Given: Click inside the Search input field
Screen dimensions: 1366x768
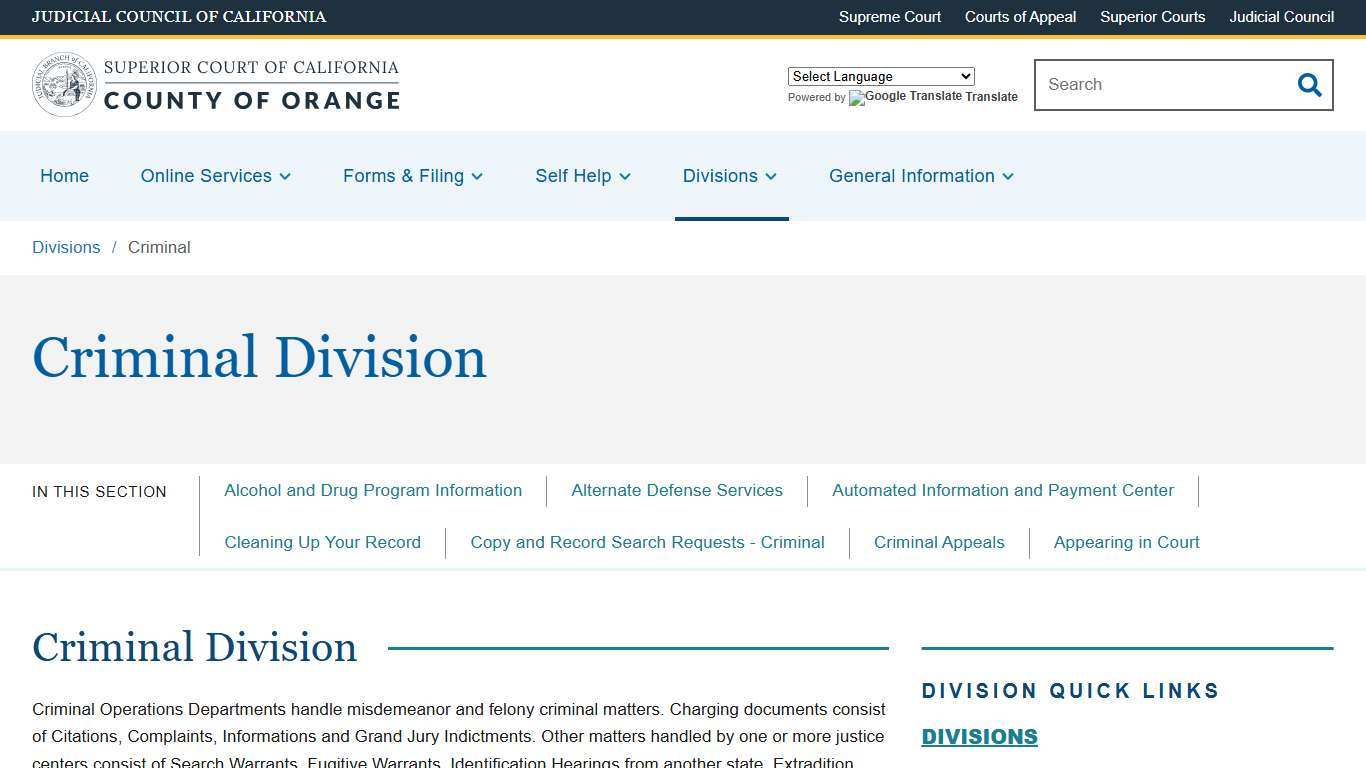Looking at the screenshot, I should point(1160,85).
